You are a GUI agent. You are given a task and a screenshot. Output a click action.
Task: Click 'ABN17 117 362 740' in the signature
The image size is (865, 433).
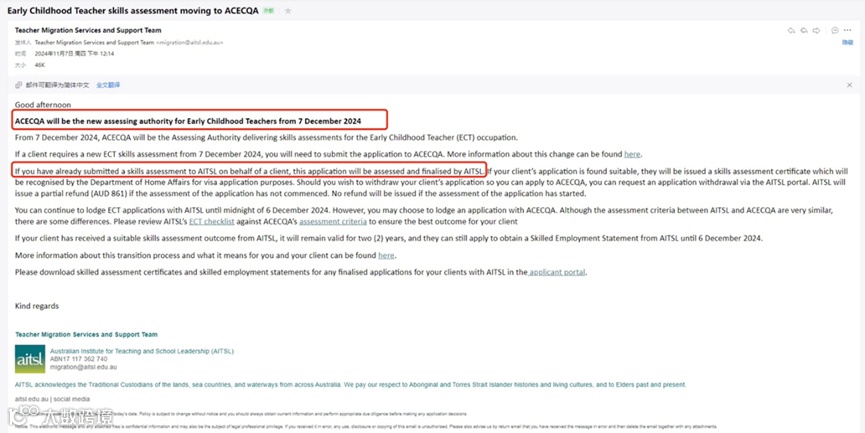click(79, 359)
